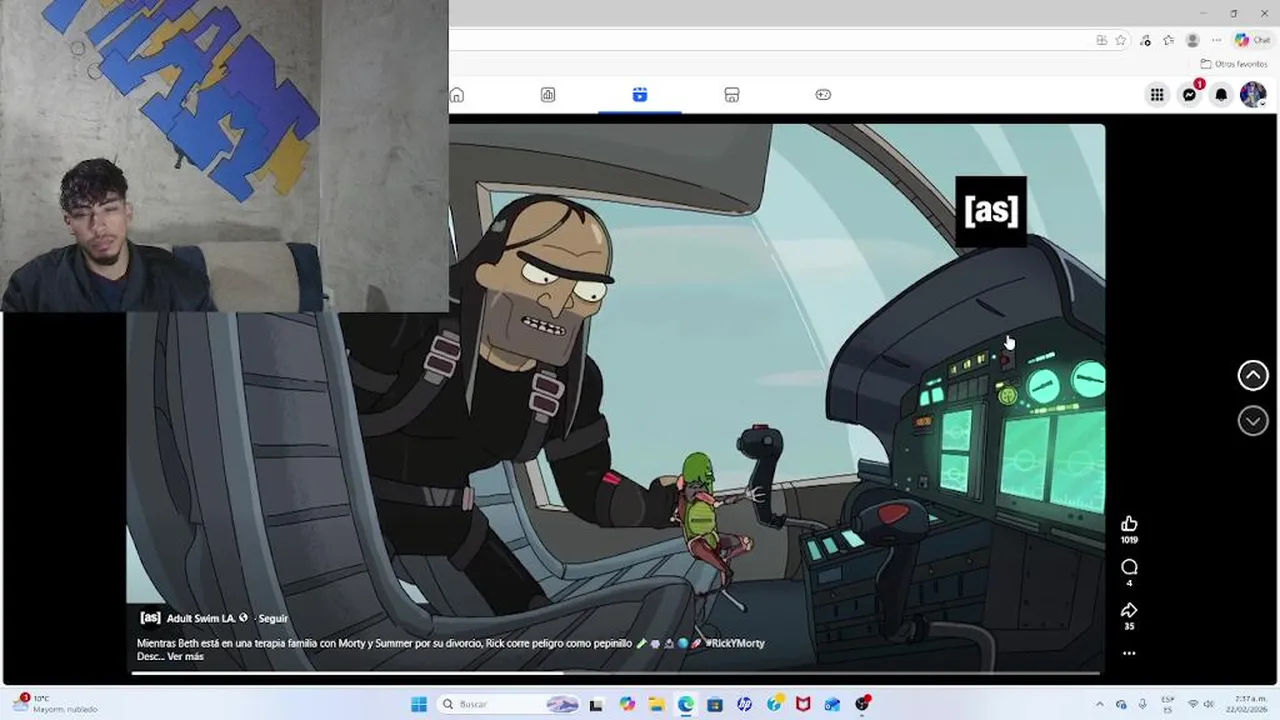1280x720 pixels.
Task: Like the reel with thumbs-up icon
Action: pos(1129,524)
